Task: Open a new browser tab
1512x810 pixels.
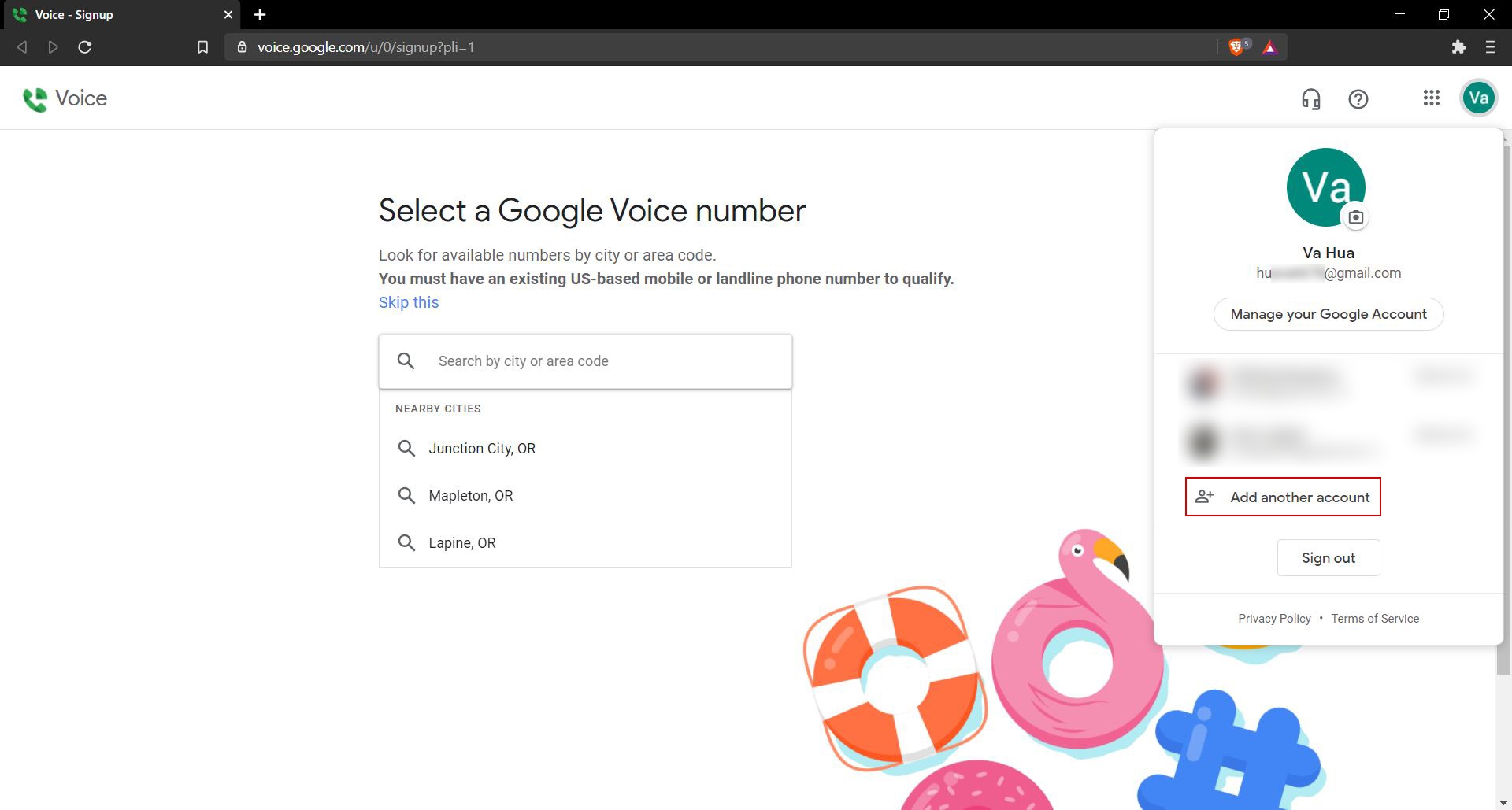Action: coord(260,15)
